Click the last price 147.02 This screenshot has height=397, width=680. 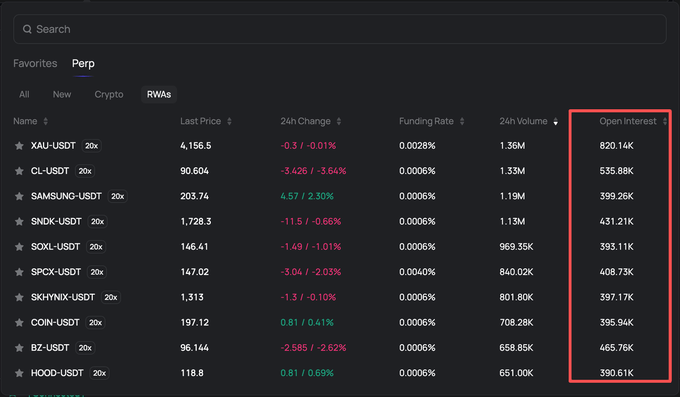pyautogui.click(x=194, y=272)
